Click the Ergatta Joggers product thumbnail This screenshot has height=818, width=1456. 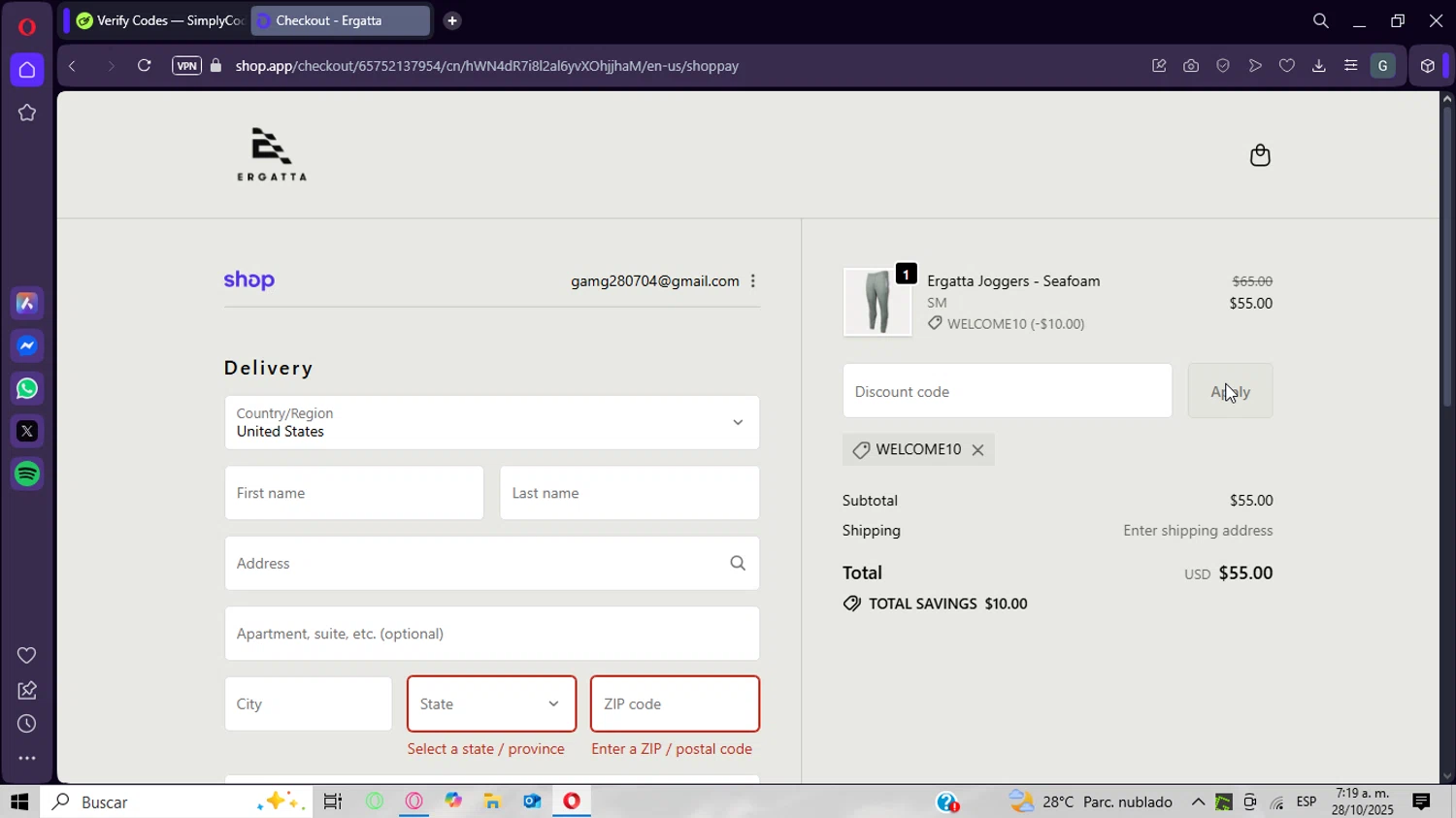click(877, 303)
